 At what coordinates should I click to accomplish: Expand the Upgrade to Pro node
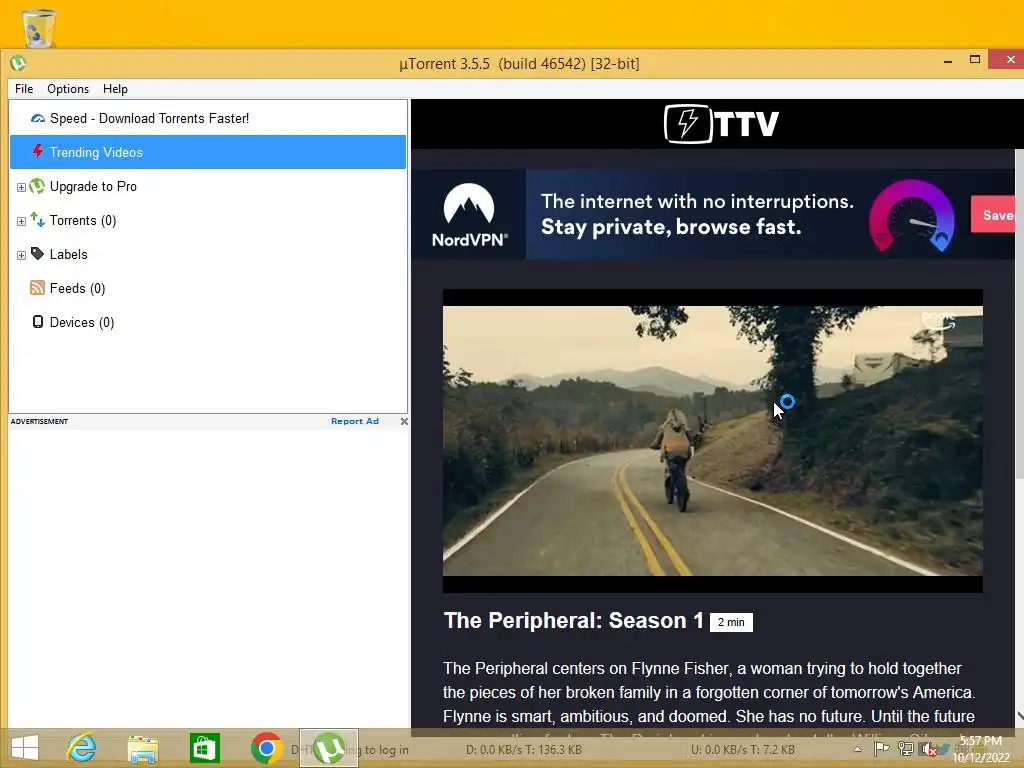pyautogui.click(x=21, y=187)
